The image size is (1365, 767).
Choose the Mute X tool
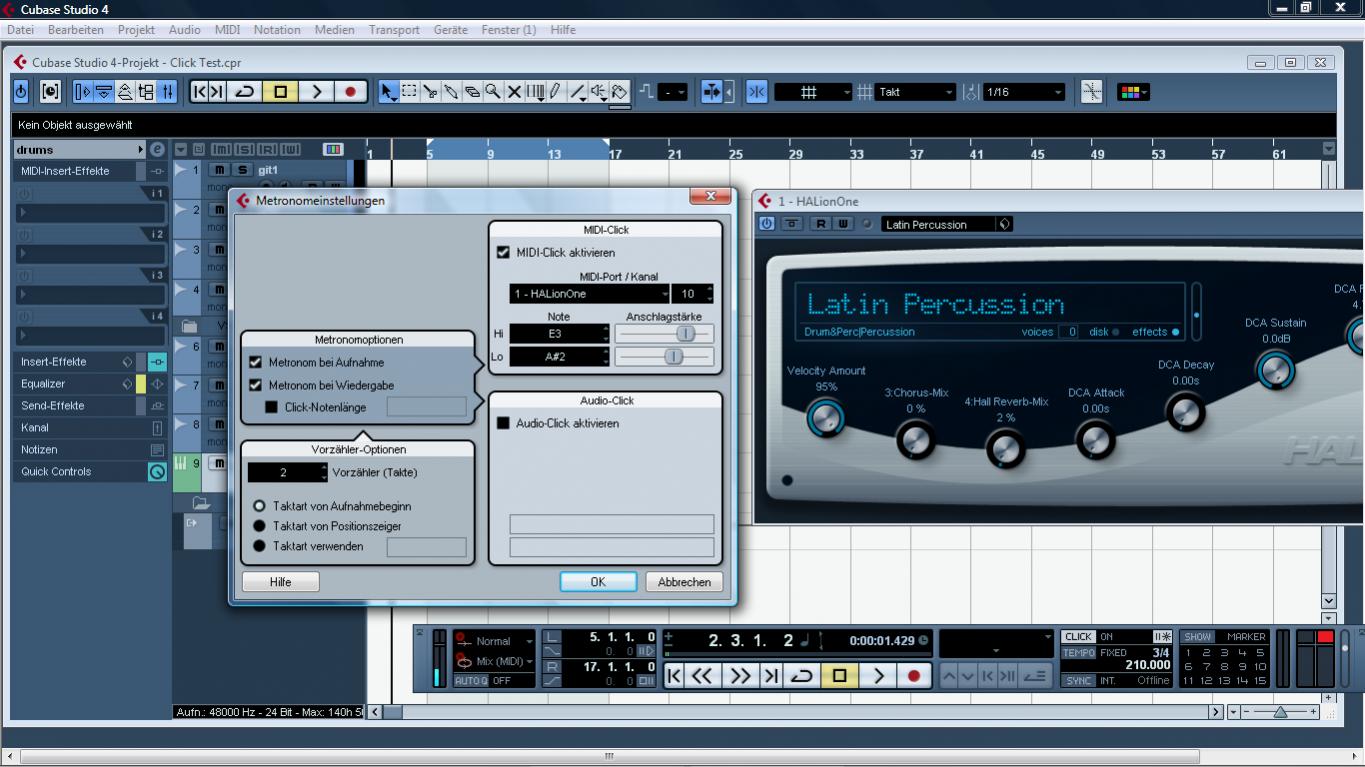514,91
